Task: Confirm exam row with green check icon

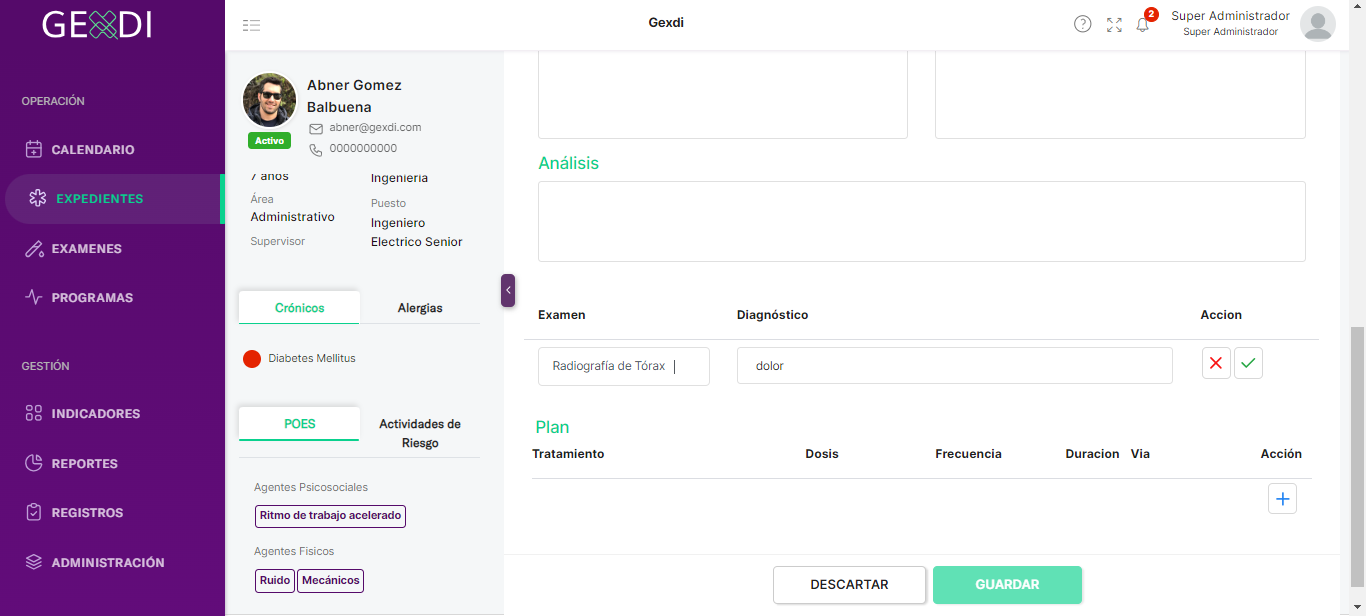Action: tap(1248, 364)
